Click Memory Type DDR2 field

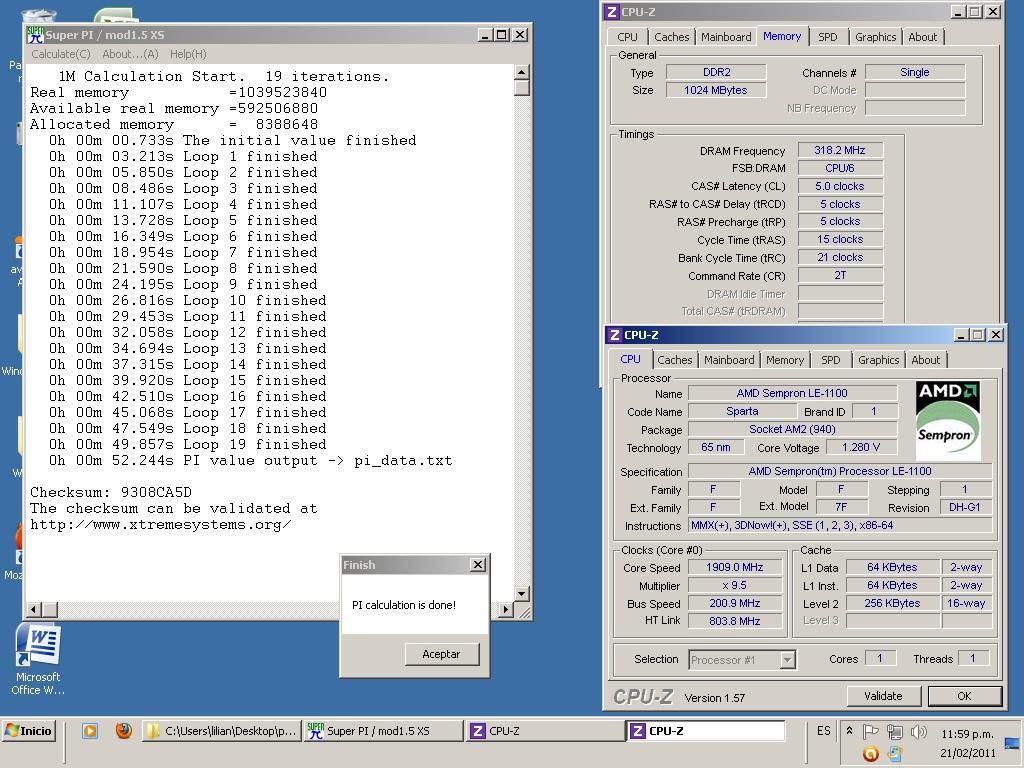coord(716,72)
